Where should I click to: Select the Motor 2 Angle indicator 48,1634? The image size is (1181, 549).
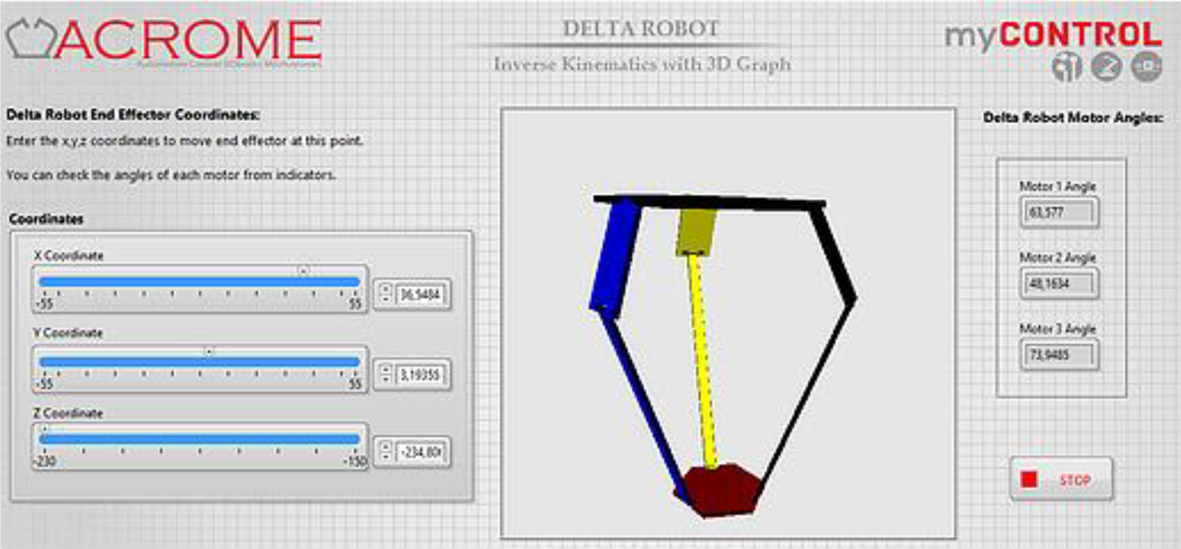(x=1060, y=284)
